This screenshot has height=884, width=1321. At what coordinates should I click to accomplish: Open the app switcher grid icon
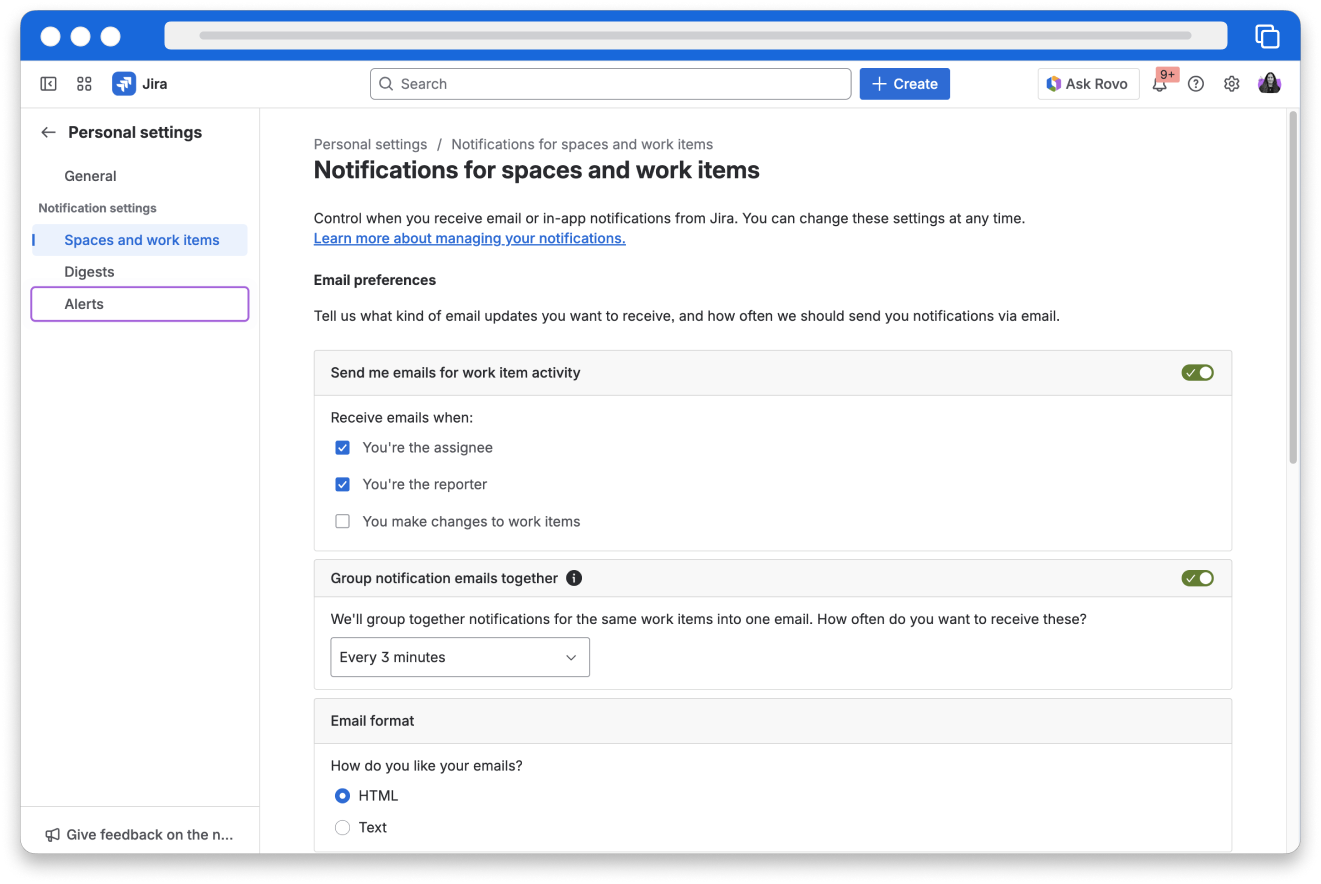click(84, 84)
